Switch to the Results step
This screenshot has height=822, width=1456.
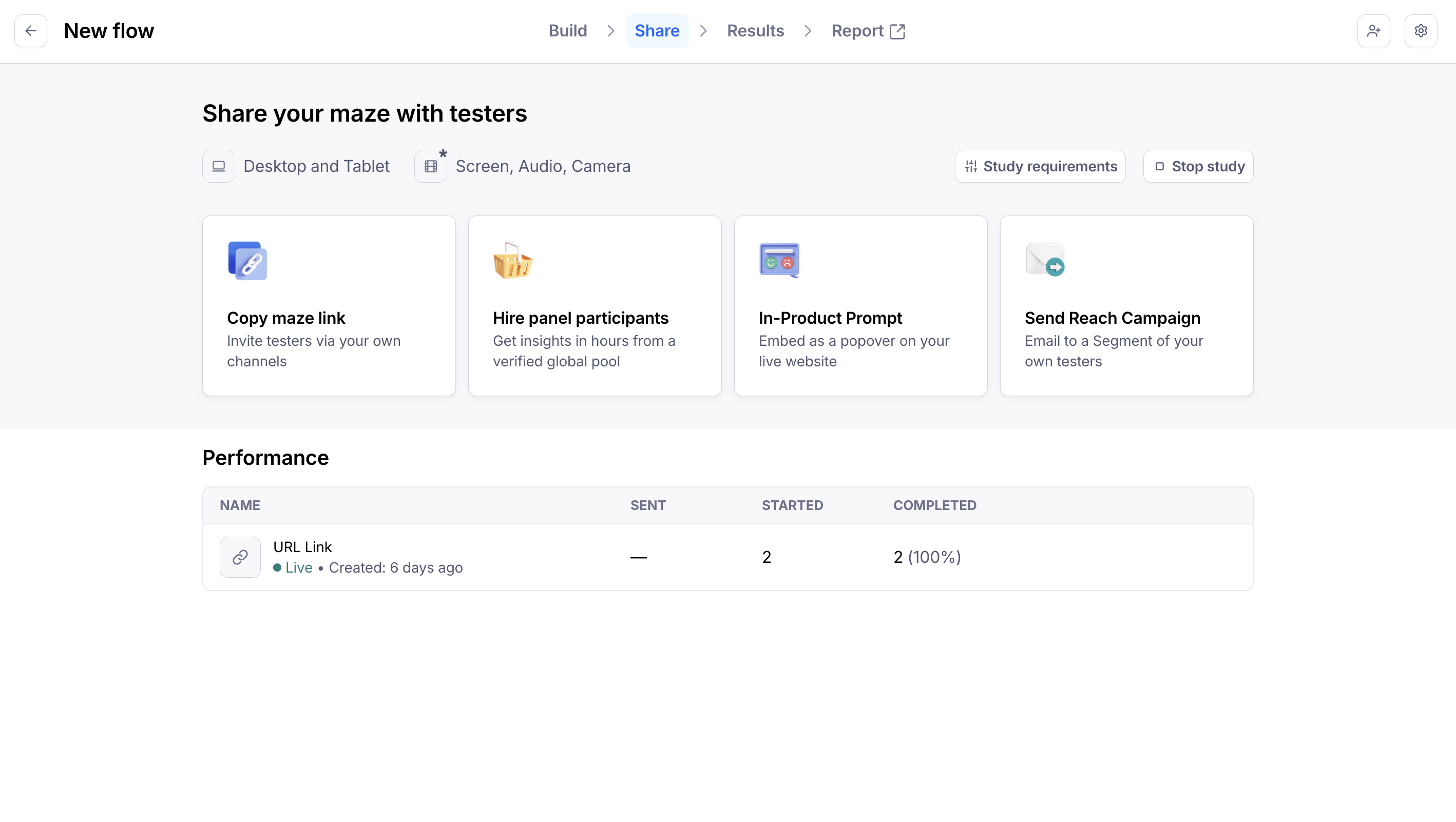click(x=755, y=30)
